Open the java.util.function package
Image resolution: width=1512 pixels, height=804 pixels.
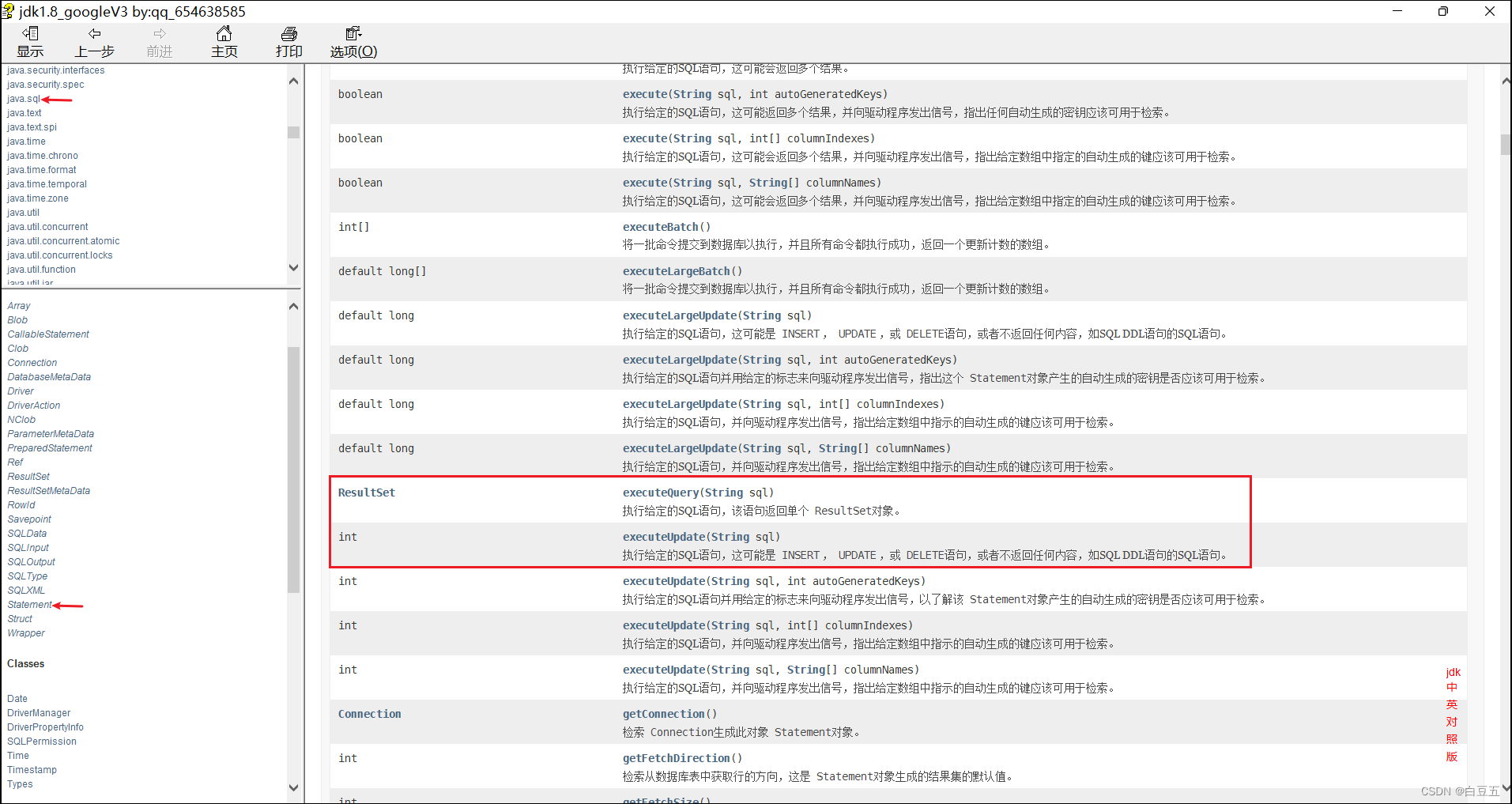pyautogui.click(x=41, y=270)
